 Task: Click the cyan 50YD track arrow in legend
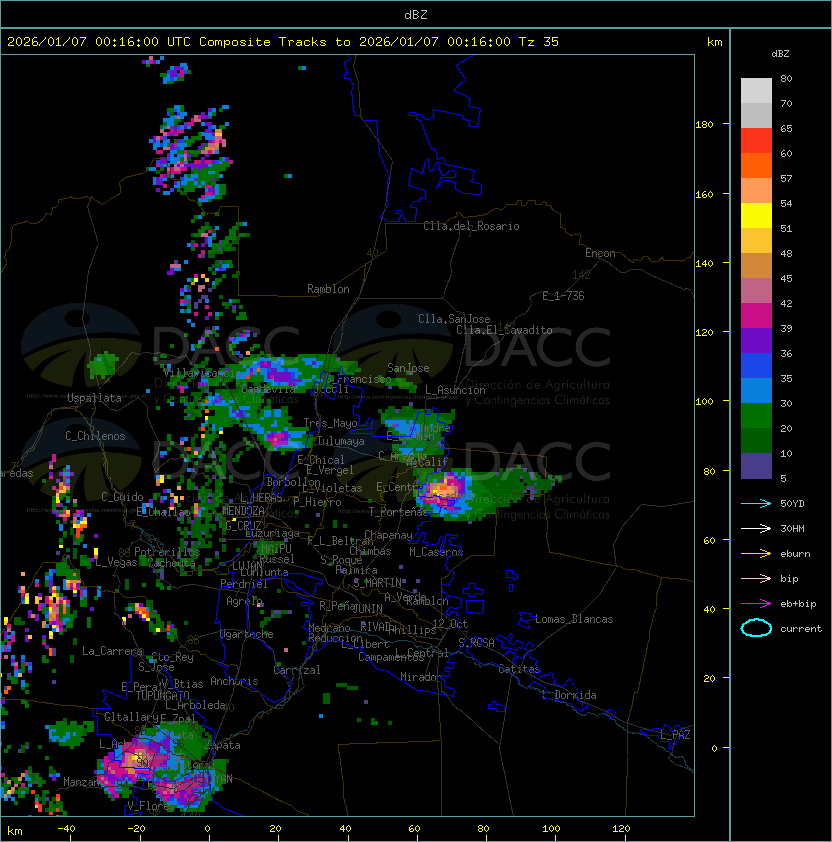pyautogui.click(x=756, y=503)
